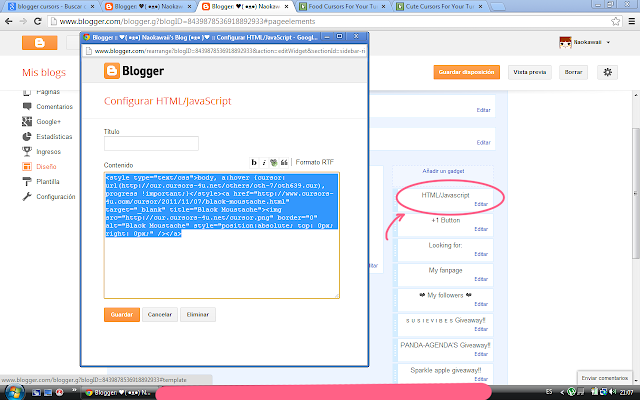Click the Estadísticas pie chart icon
Image resolution: width=640 pixels, height=400 pixels.
click(27, 136)
